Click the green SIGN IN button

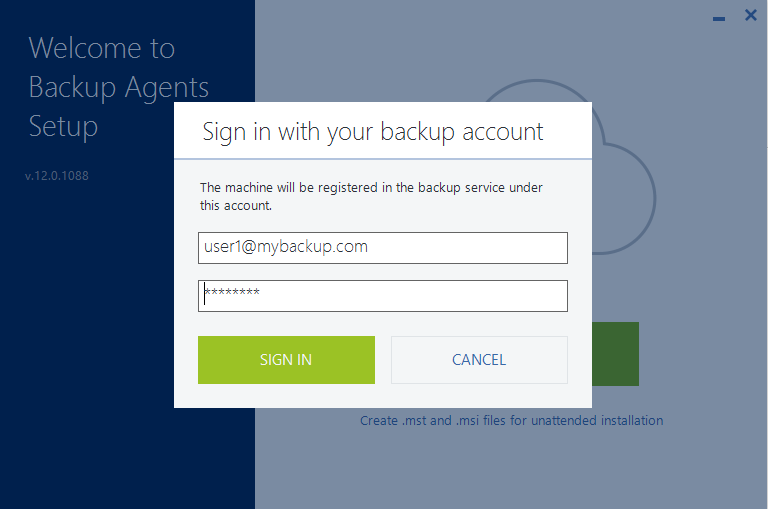point(286,360)
